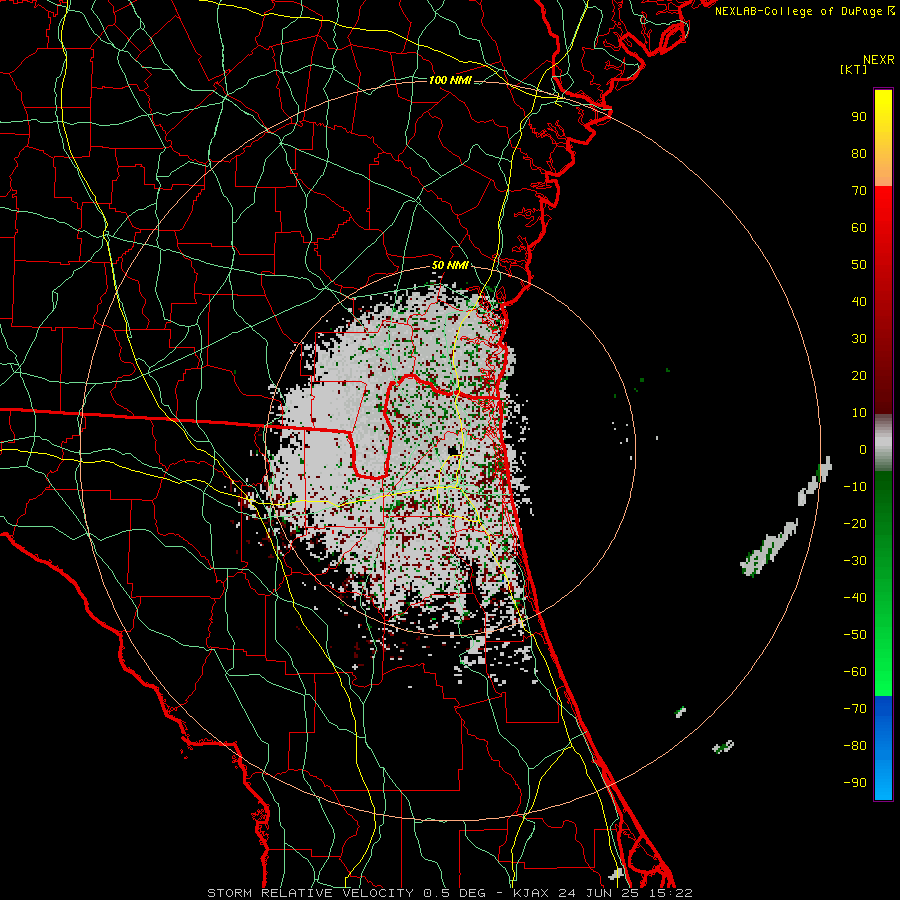Click the 100 NMI range ring label

click(x=450, y=80)
